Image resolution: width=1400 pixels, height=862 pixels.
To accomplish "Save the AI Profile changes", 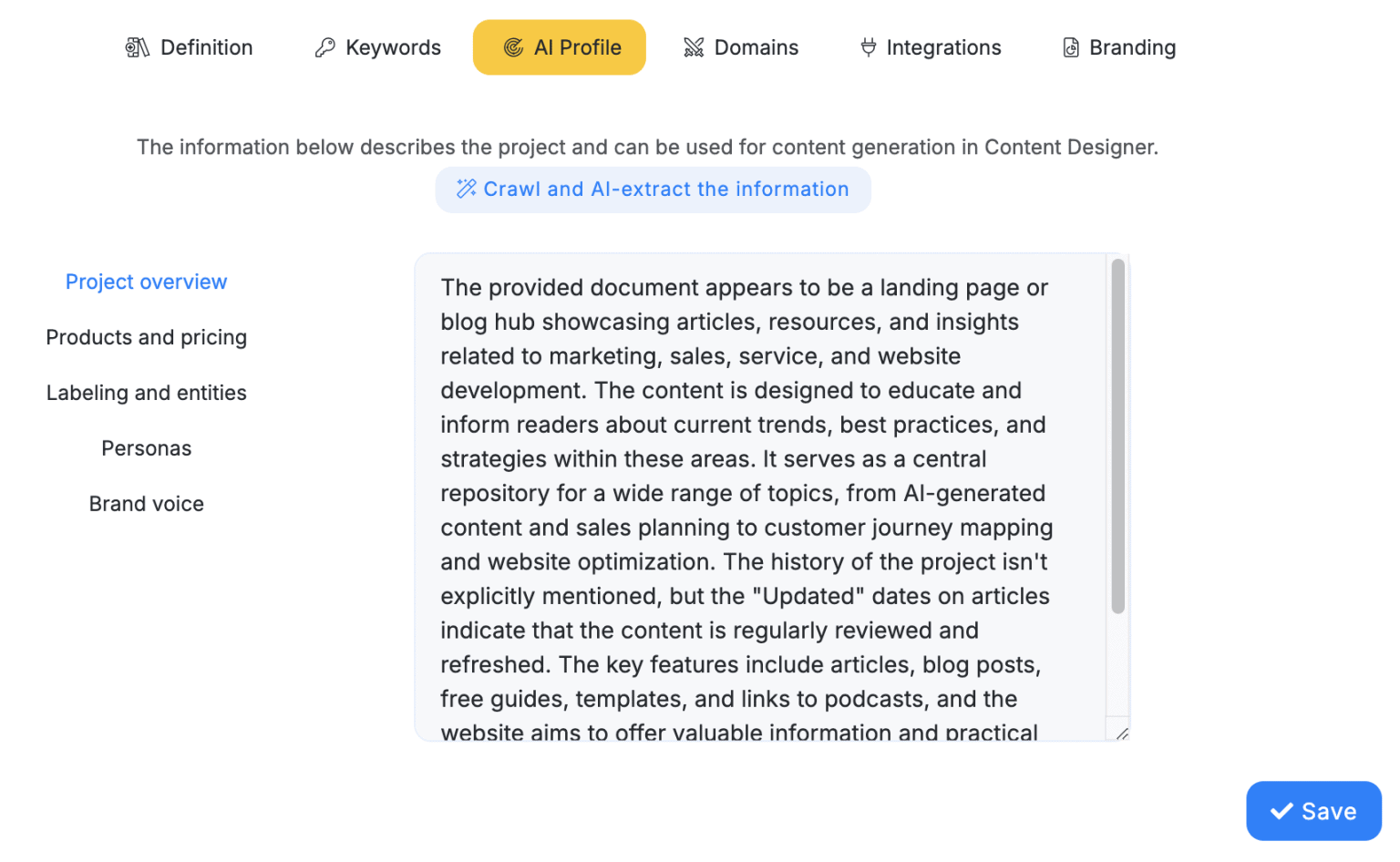I will tap(1313, 810).
